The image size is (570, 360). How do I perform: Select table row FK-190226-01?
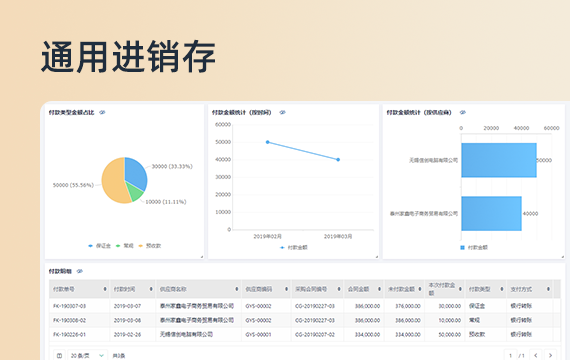pos(305,334)
